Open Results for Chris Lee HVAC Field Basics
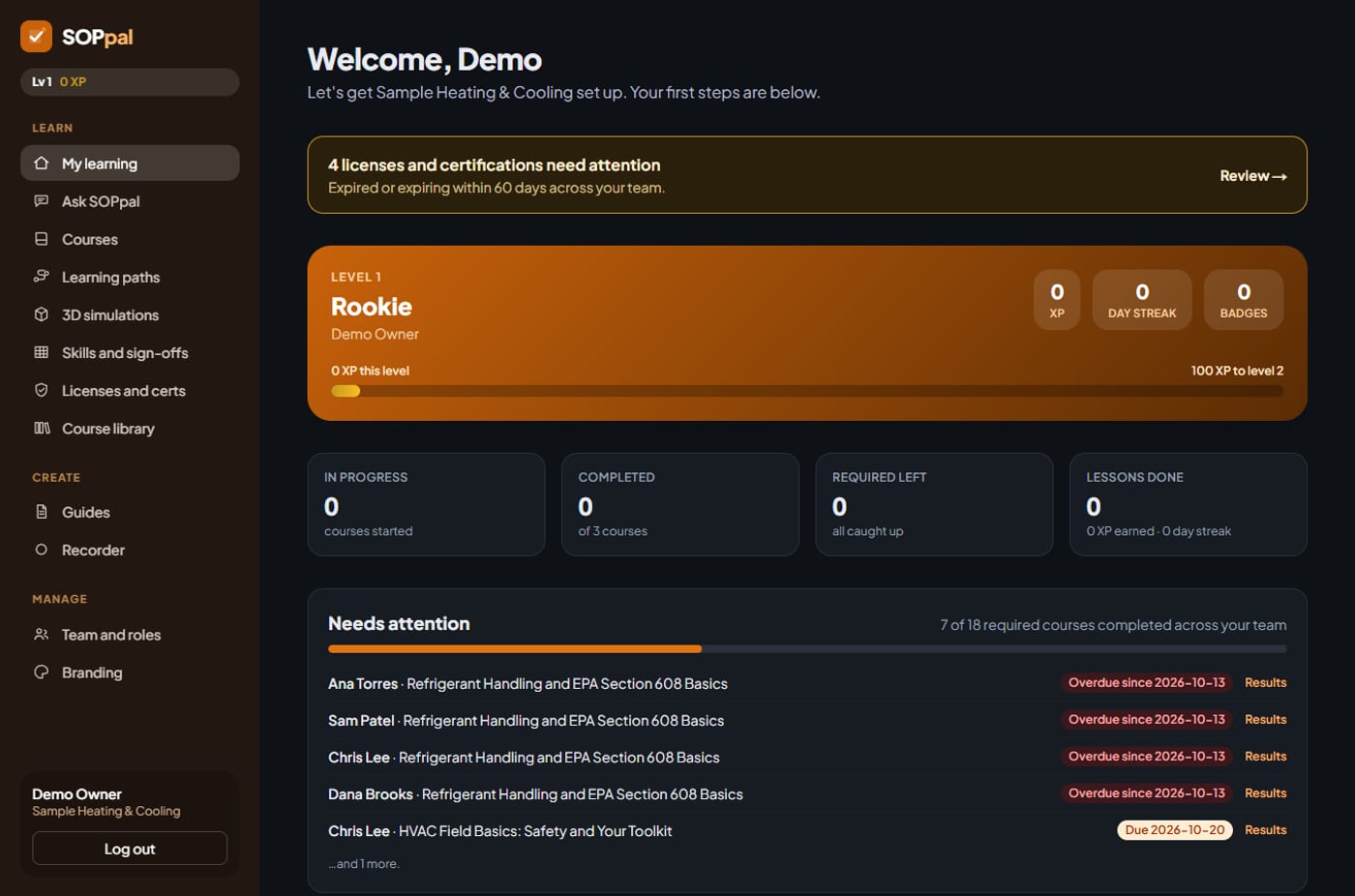The image size is (1355, 896). (x=1265, y=829)
